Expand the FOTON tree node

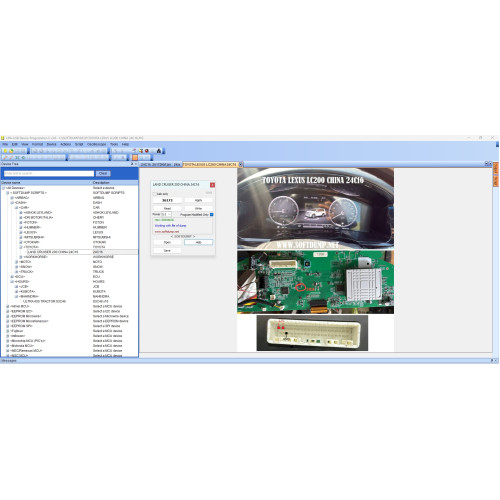click(21, 222)
